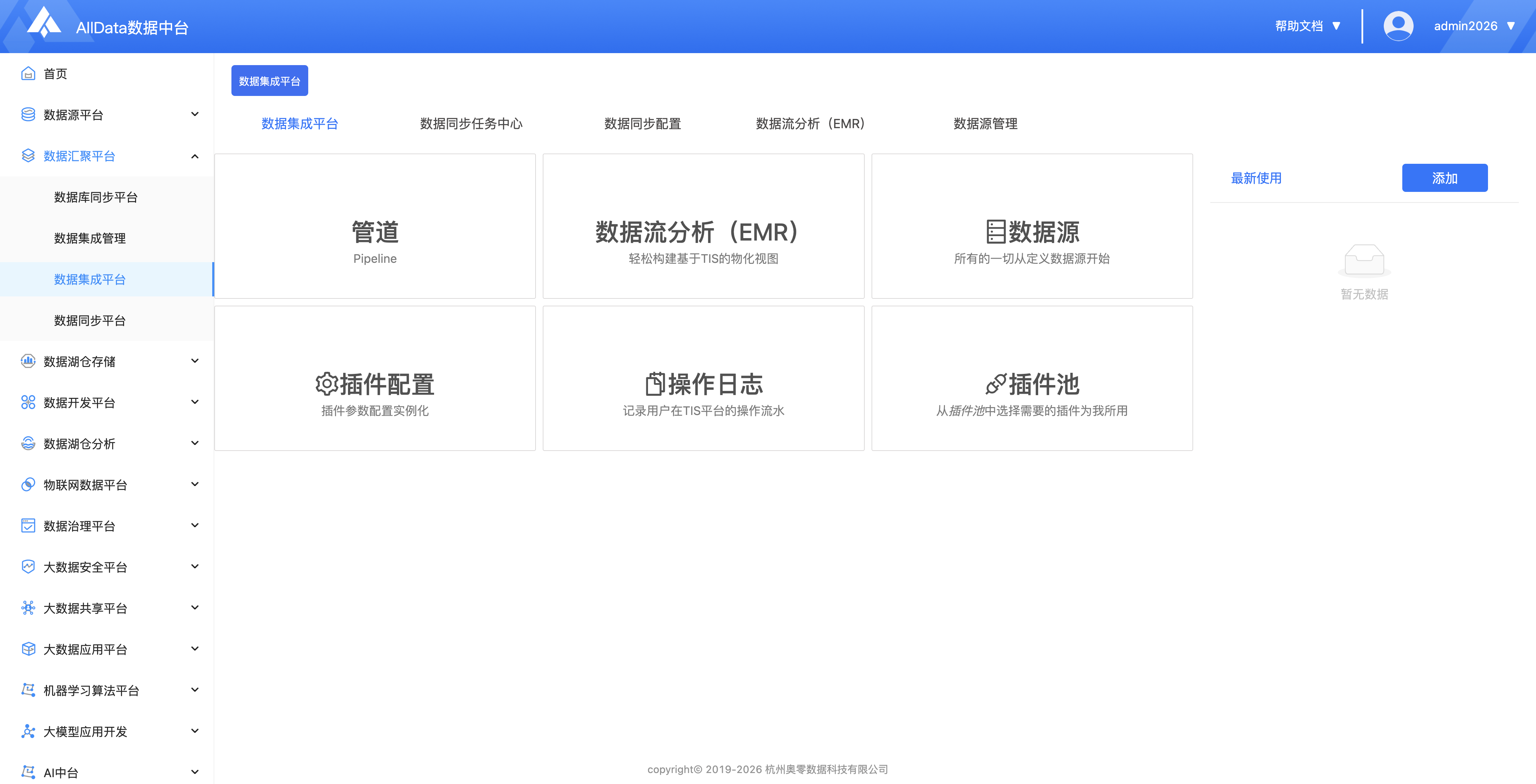Click the checklist icon for 数据治理平台
Viewport: 1536px width, 784px height.
point(28,525)
